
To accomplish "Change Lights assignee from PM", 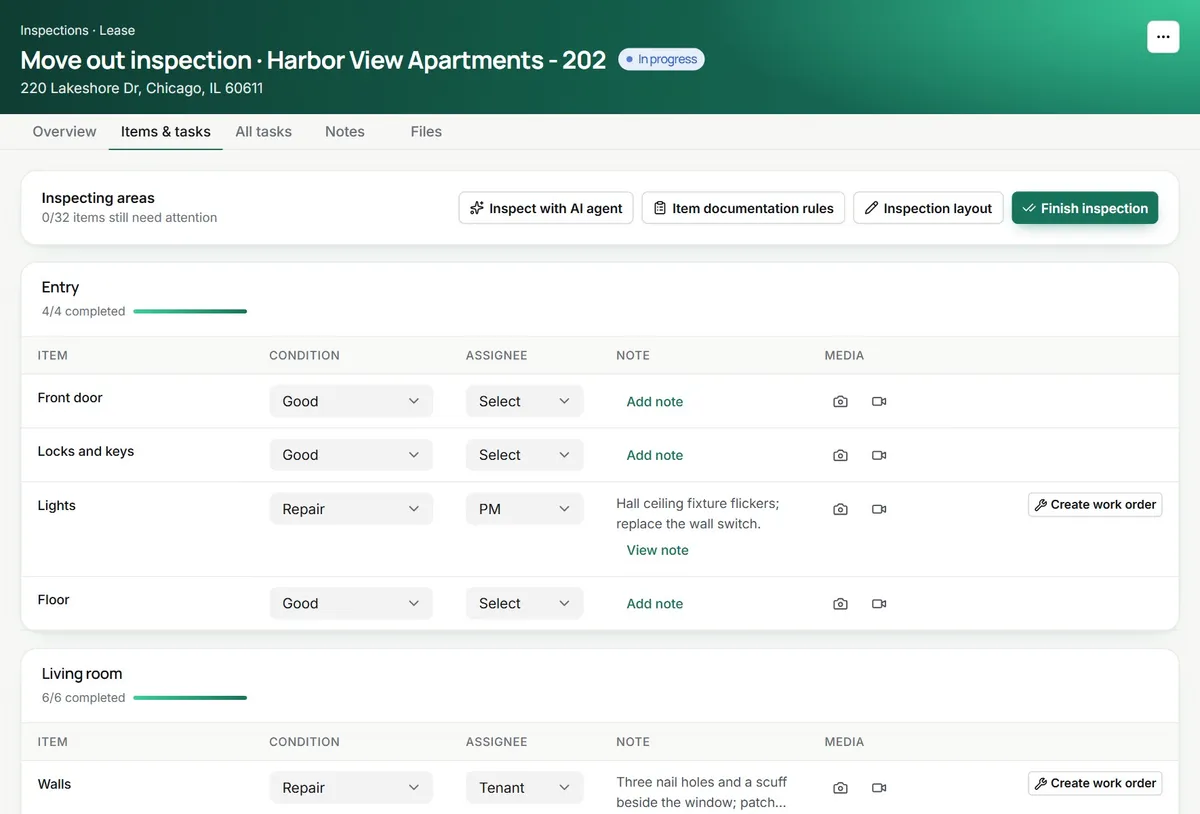I will pyautogui.click(x=524, y=509).
